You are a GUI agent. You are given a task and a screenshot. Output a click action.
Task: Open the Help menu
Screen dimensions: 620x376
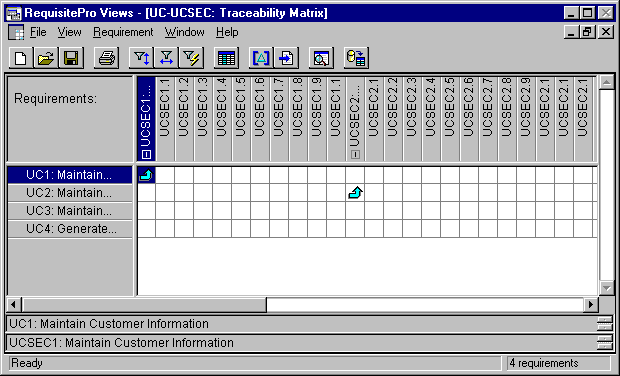[x=227, y=32]
